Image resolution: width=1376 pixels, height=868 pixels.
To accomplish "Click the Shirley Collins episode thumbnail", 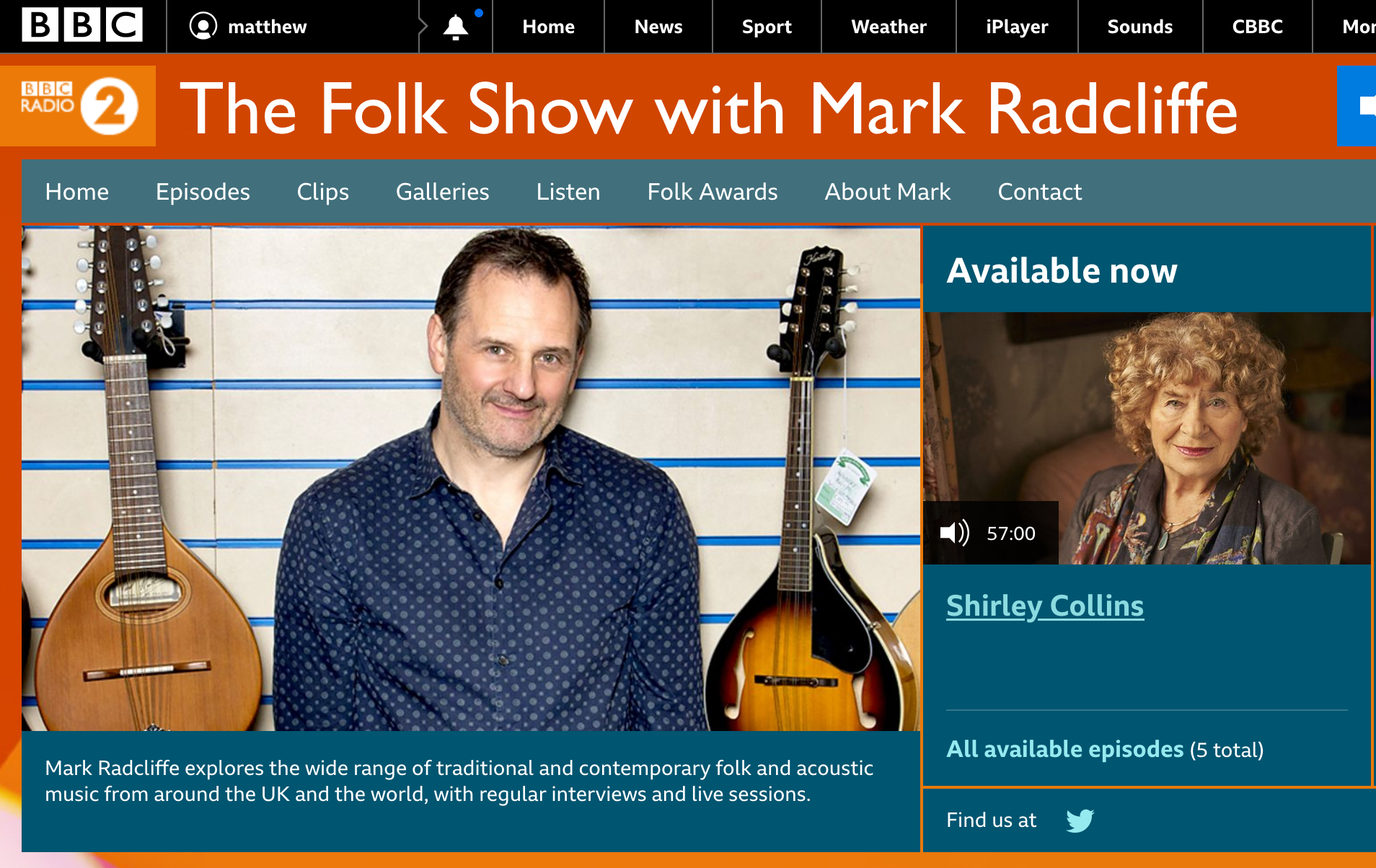I will pyautogui.click(x=1147, y=438).
